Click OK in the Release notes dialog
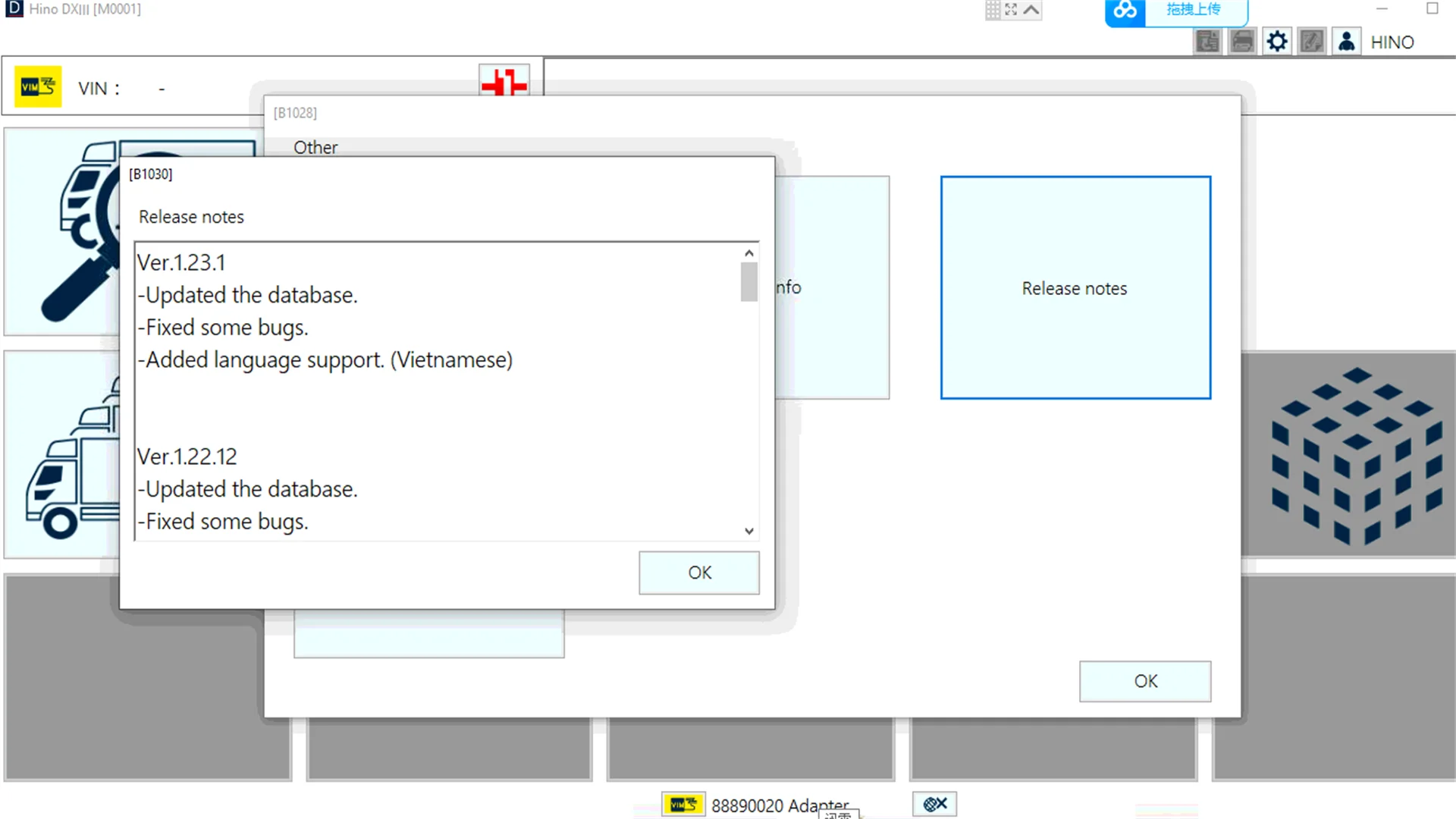Screen dimensions: 1456x819 coord(698,573)
